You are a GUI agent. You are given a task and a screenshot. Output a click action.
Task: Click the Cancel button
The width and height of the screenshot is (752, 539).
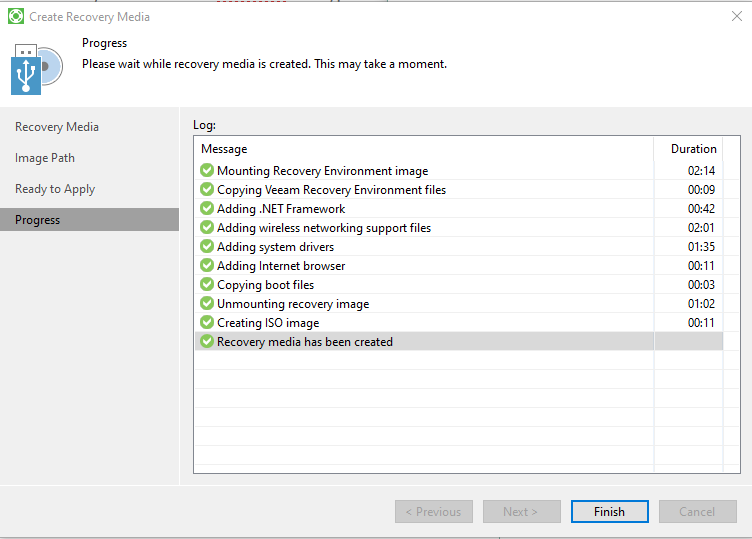tap(697, 512)
